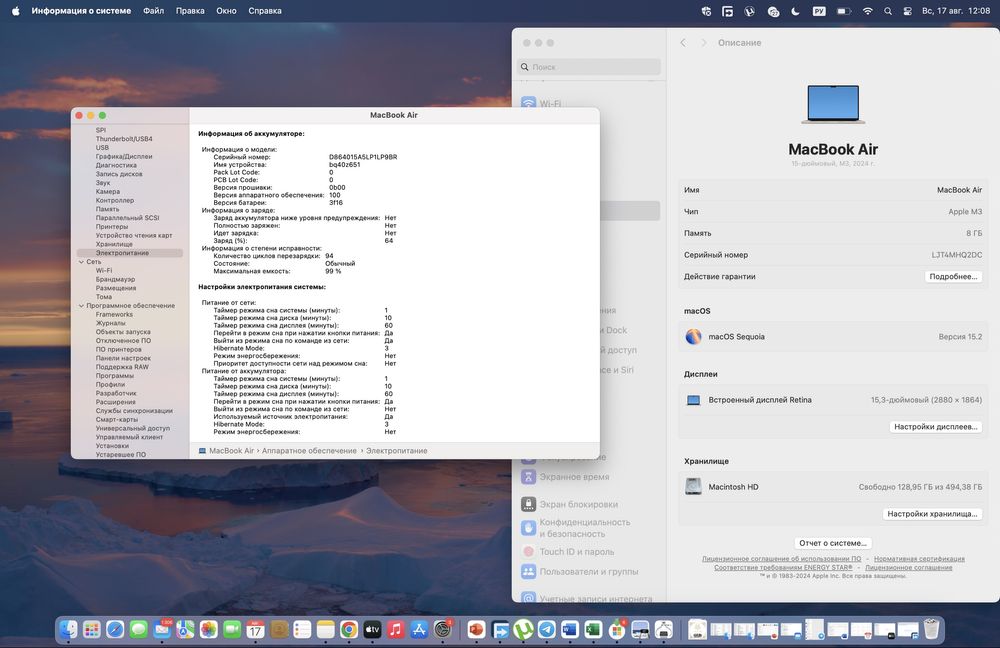Click Отчет о системе button
This screenshot has height=648, width=1000.
pyautogui.click(x=833, y=543)
